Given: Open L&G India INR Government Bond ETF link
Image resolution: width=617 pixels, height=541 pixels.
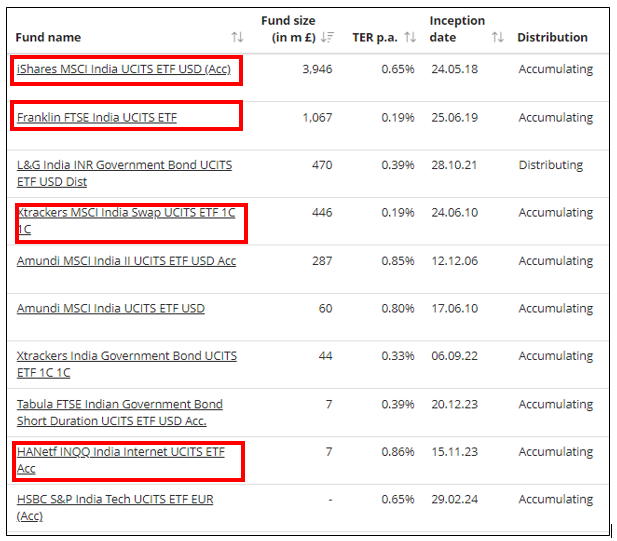Looking at the screenshot, I should coord(124,174).
